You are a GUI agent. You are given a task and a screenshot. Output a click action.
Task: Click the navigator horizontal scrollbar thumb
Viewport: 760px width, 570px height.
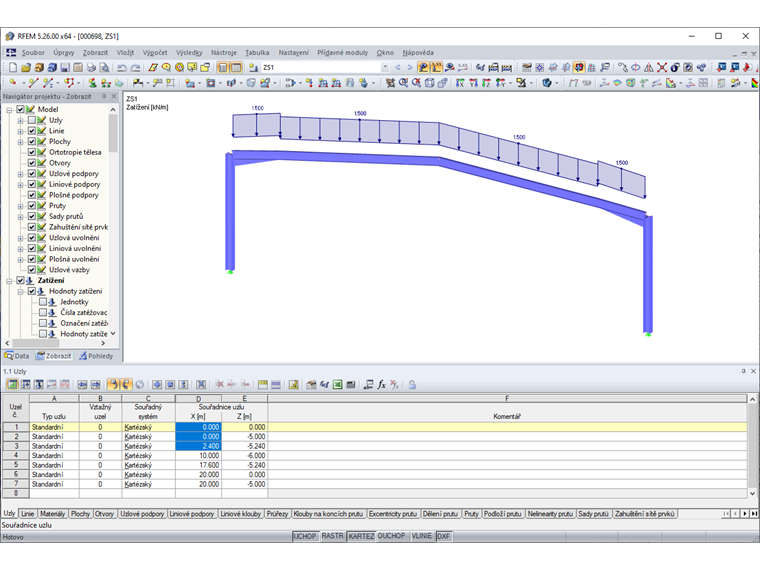point(35,343)
